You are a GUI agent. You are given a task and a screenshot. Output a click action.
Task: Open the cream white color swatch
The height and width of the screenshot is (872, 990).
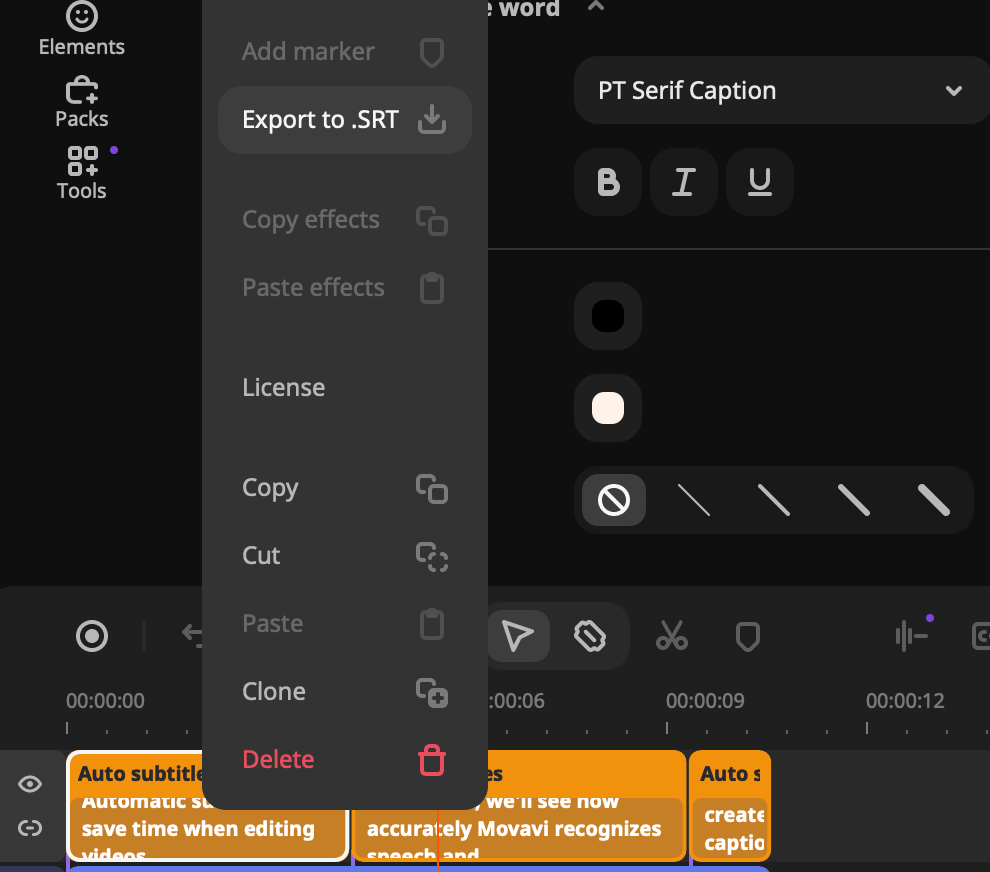(x=608, y=408)
